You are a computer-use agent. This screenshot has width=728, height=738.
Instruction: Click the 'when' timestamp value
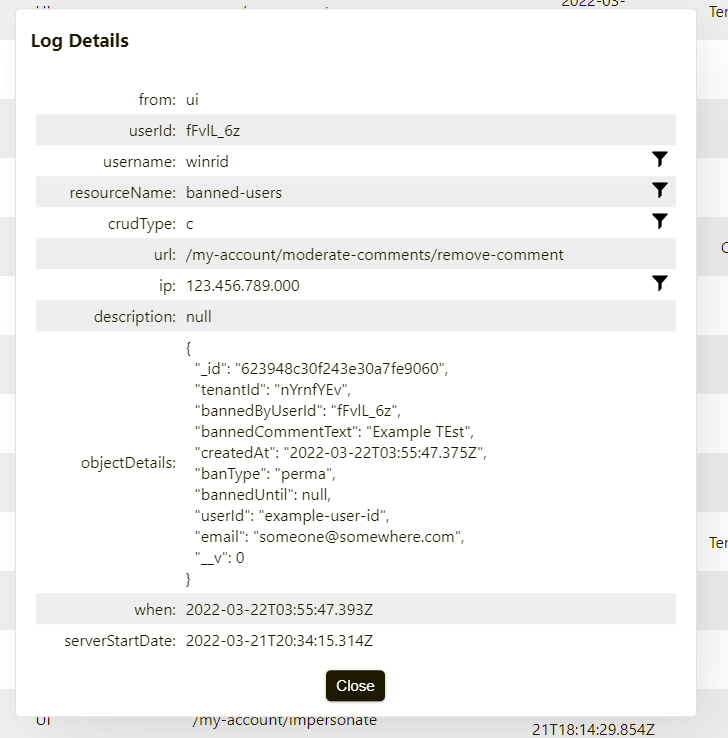click(279, 610)
